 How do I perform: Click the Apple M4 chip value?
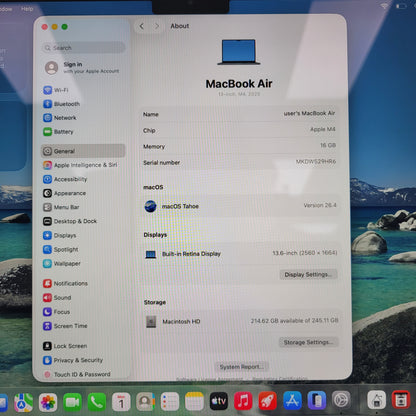(x=323, y=129)
